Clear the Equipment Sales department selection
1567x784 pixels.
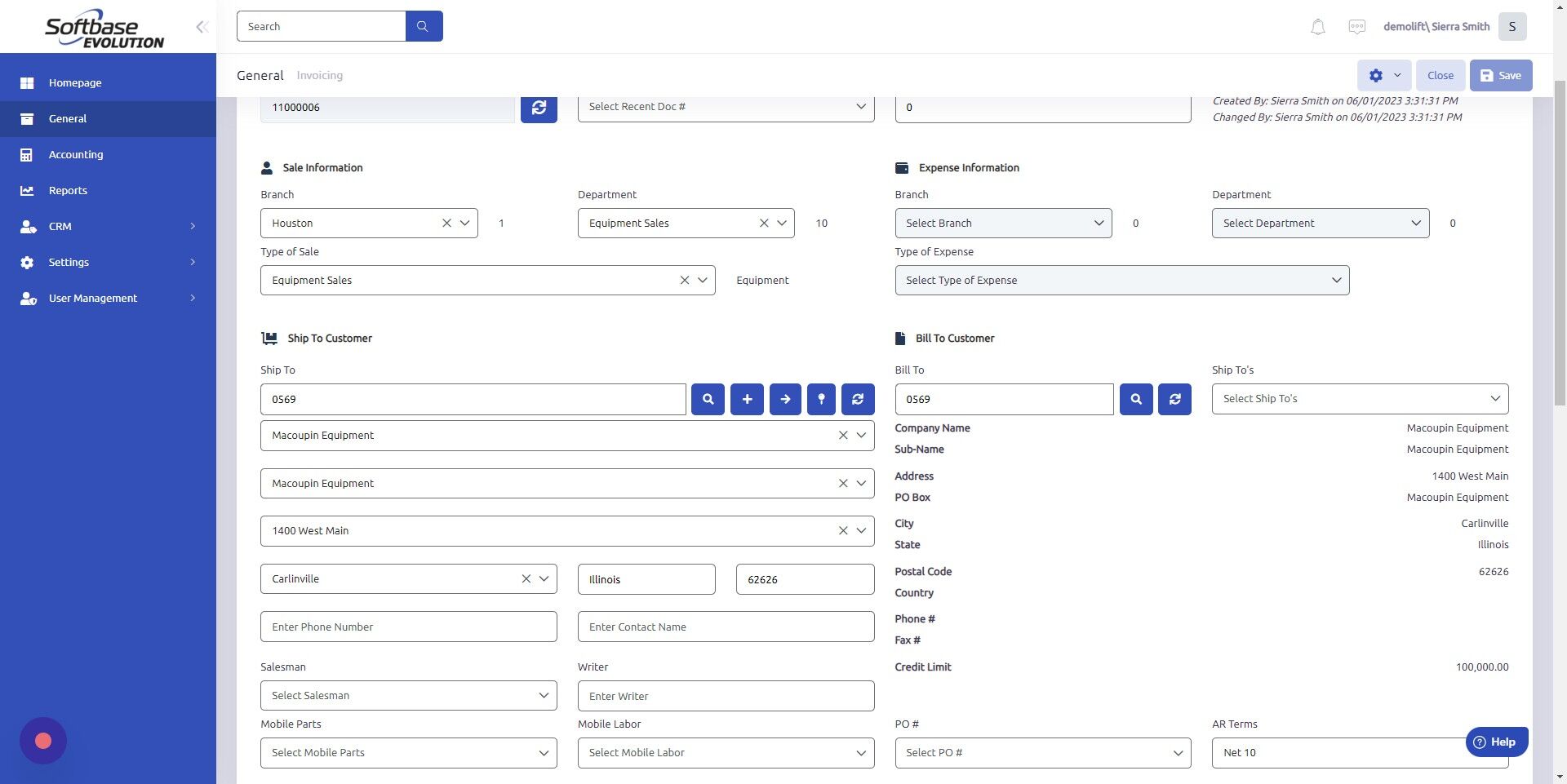click(764, 223)
